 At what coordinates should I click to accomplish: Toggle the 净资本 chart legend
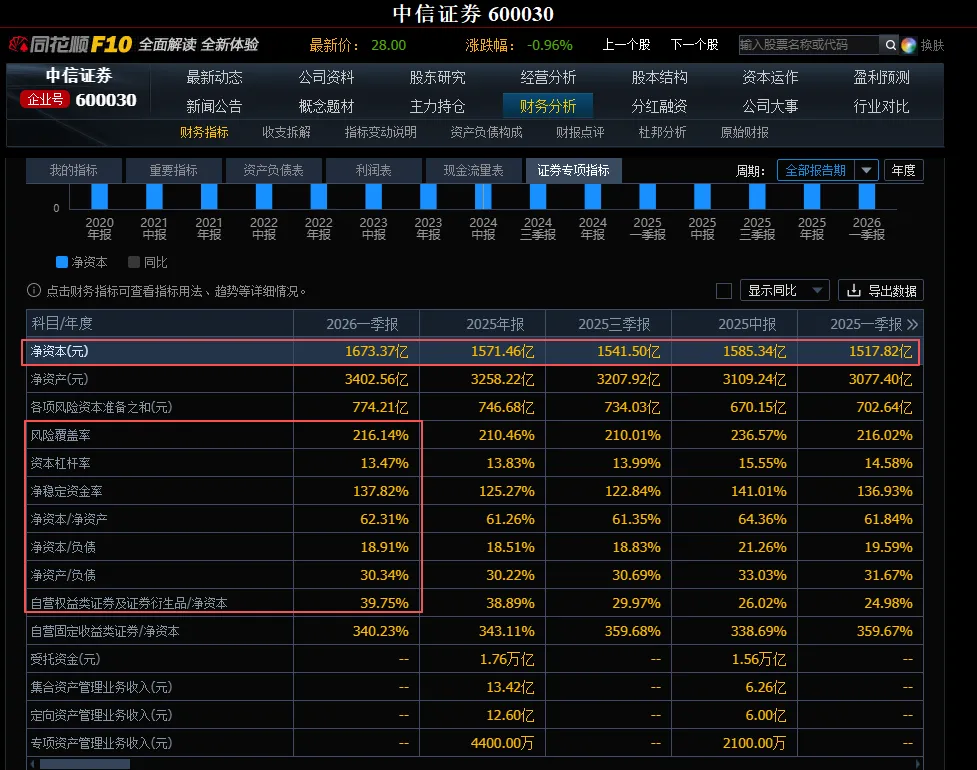(x=82, y=262)
